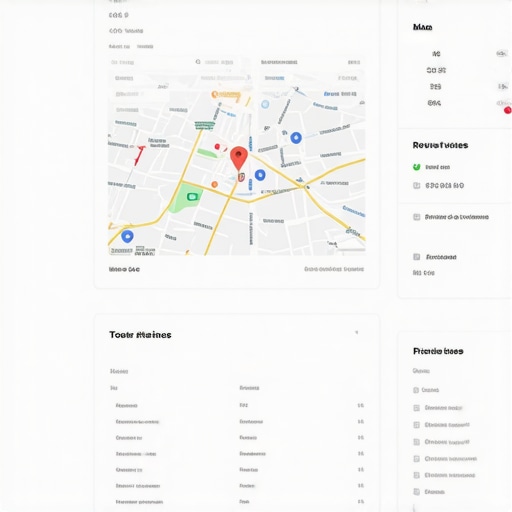This screenshot has width=512, height=512.
Task: Click the orange place label at map top
Action: [x=226, y=95]
